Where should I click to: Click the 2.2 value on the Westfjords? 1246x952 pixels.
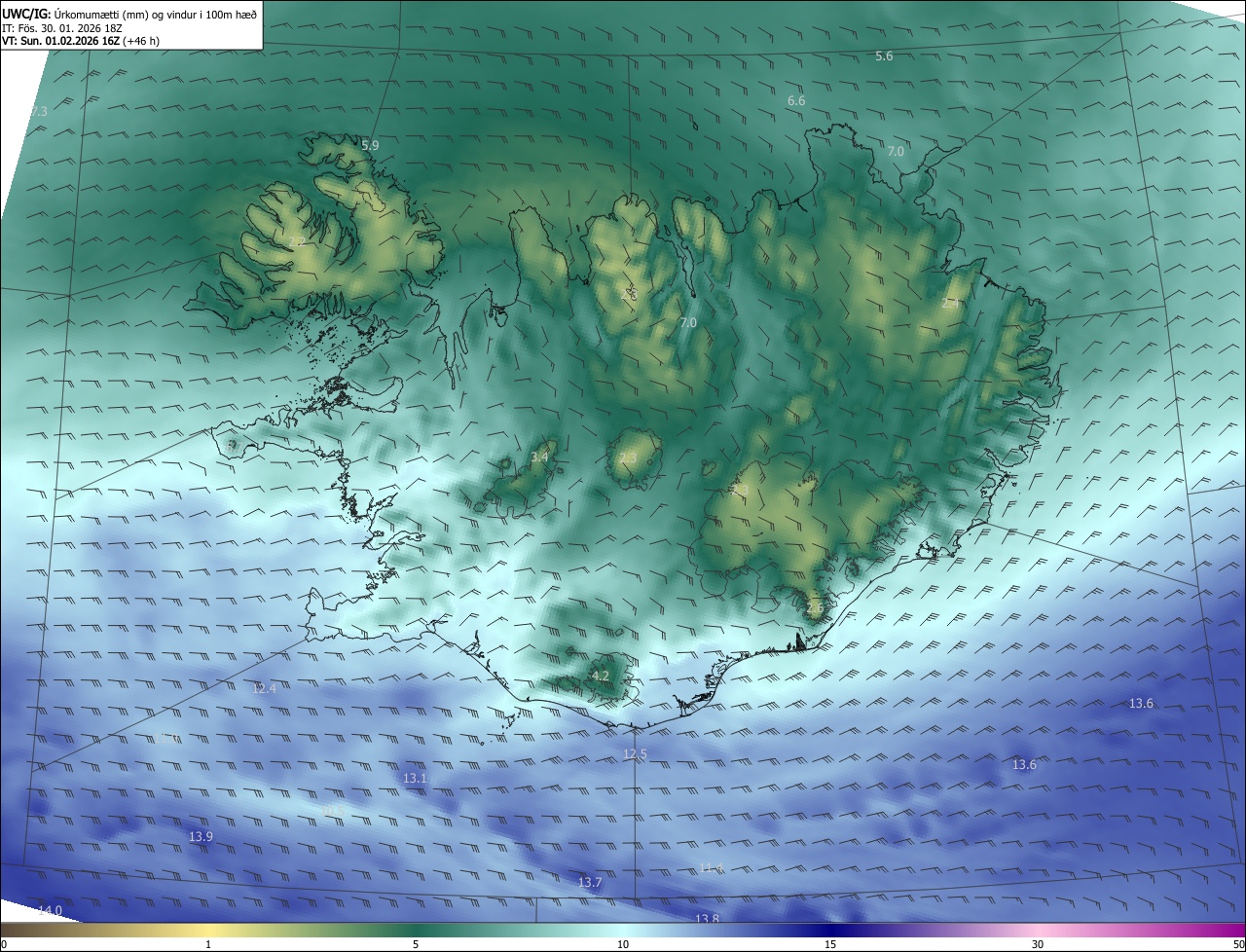click(x=297, y=241)
